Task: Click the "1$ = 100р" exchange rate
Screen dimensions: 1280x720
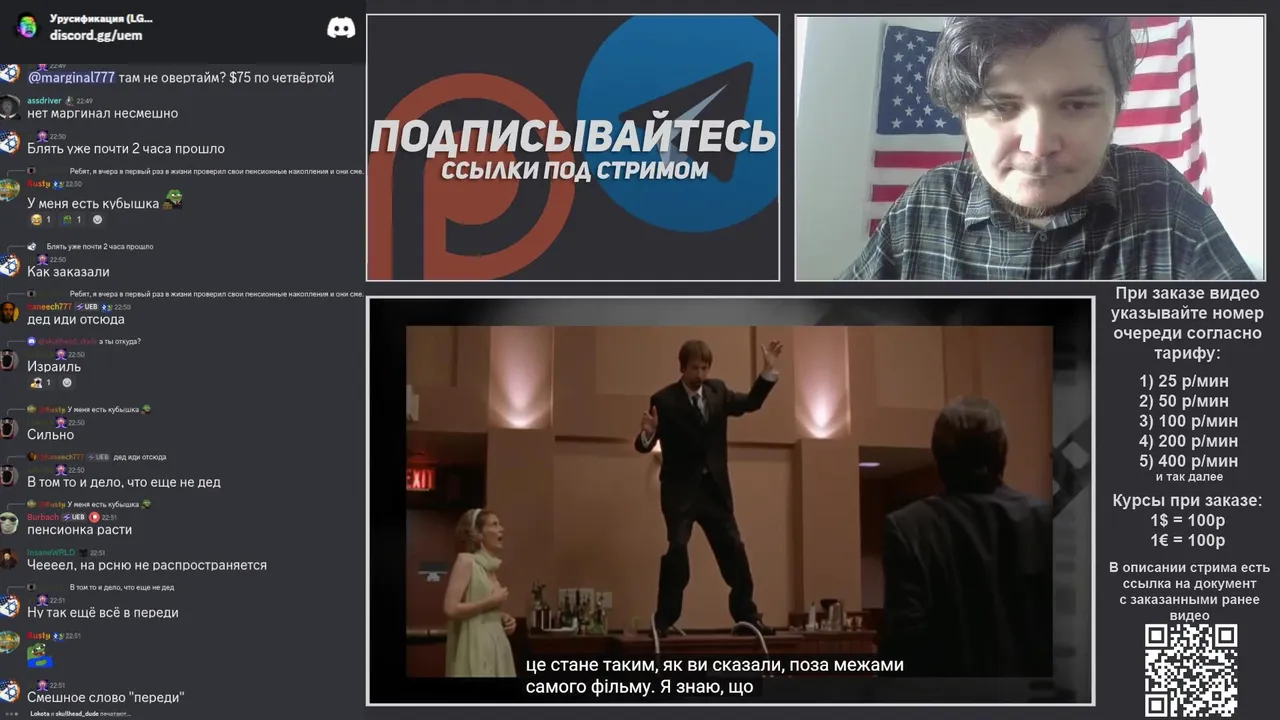Action: click(x=1187, y=520)
